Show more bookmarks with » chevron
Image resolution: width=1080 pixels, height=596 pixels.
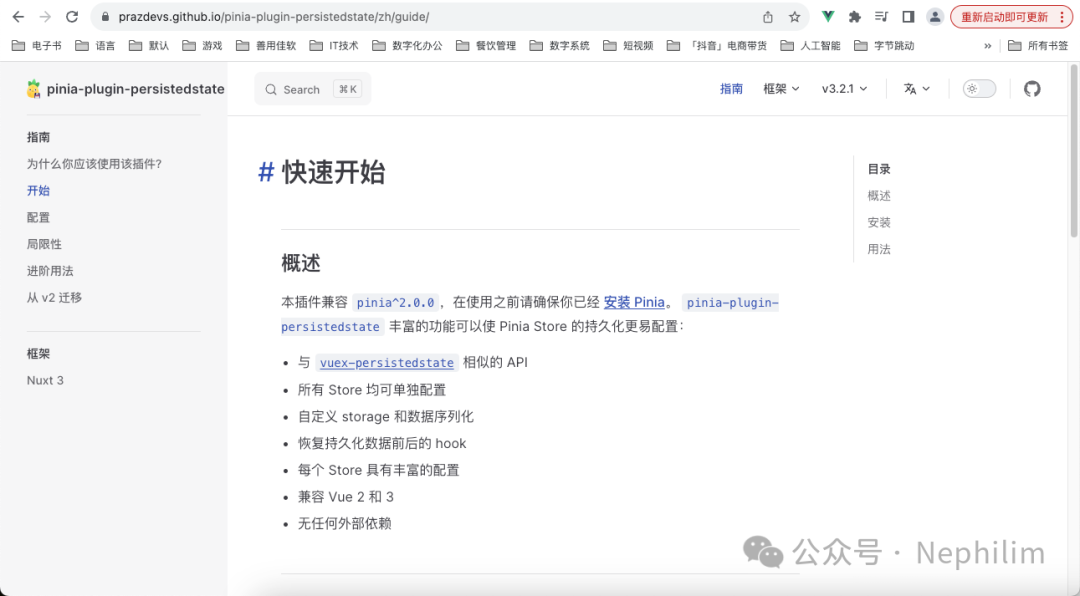pos(988,45)
